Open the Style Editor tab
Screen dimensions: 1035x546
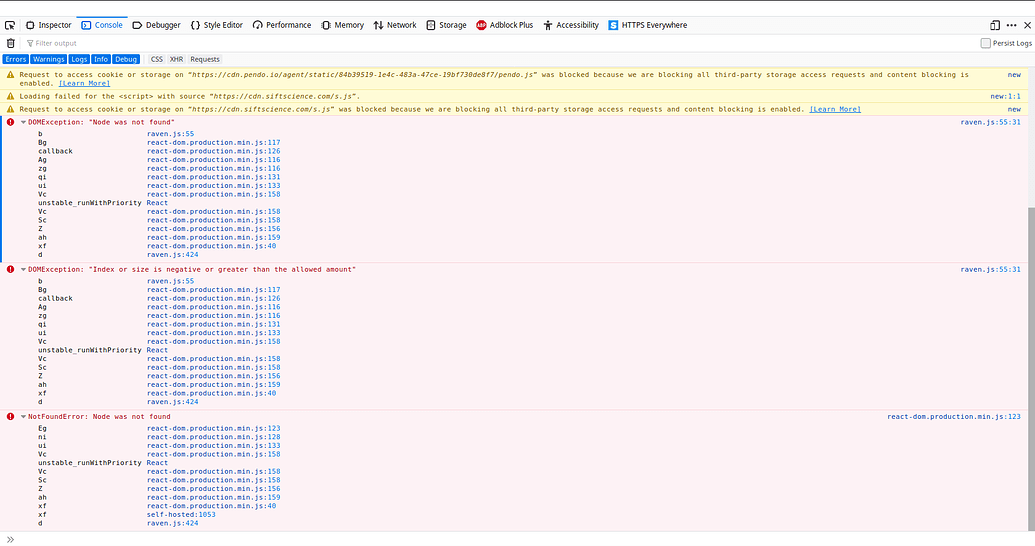point(217,25)
